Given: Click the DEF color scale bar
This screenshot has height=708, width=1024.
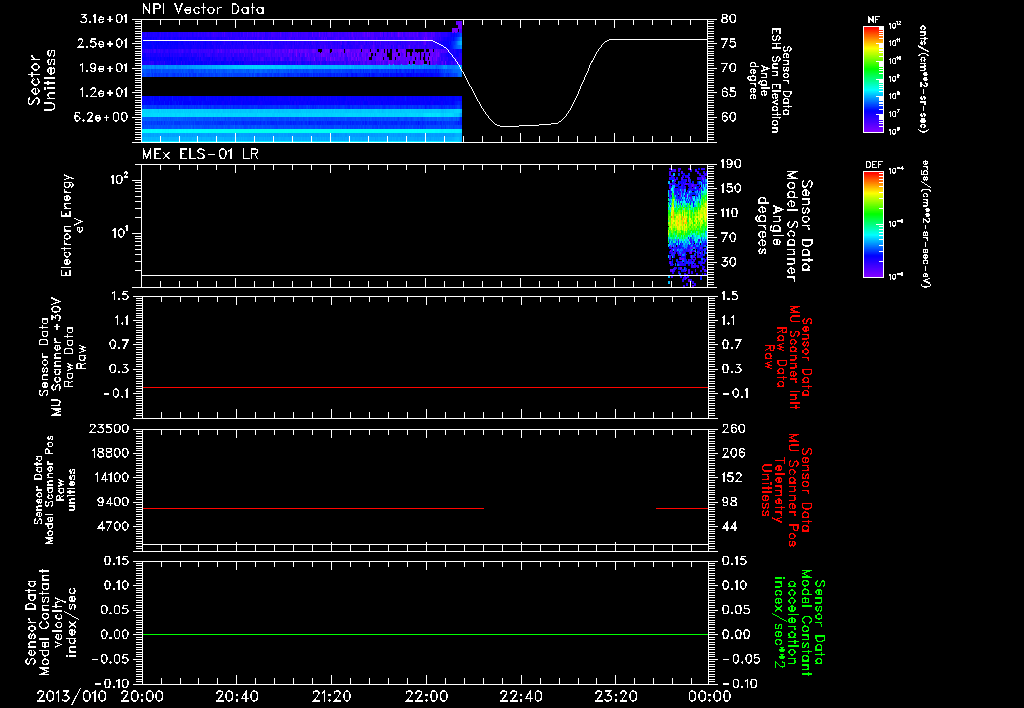Looking at the screenshot, I should point(873,224).
